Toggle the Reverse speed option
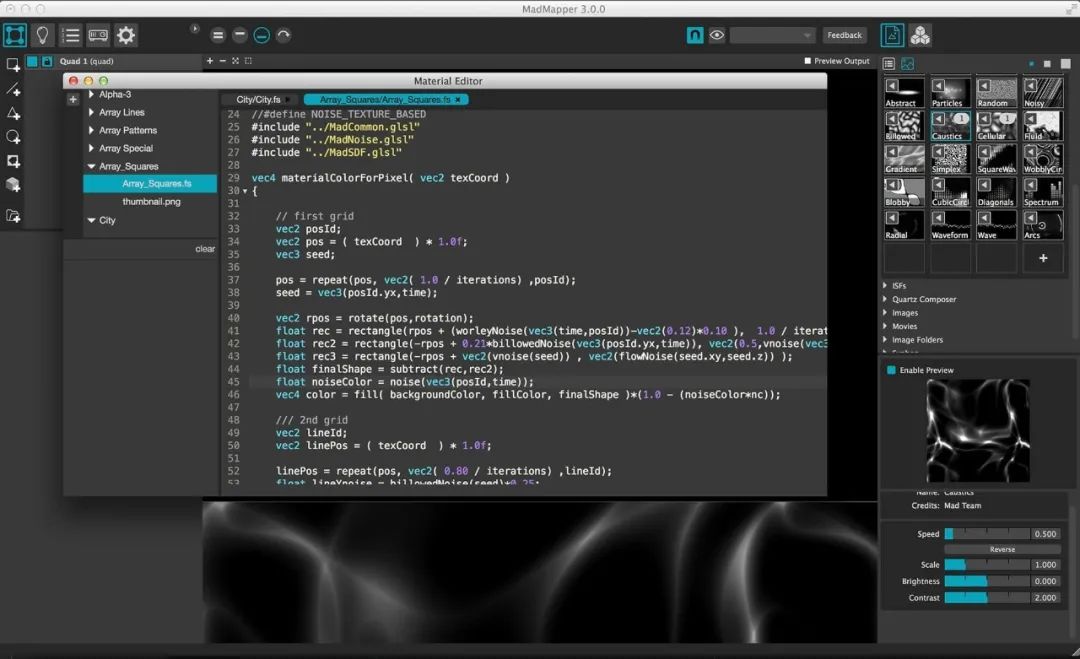 [x=1002, y=550]
